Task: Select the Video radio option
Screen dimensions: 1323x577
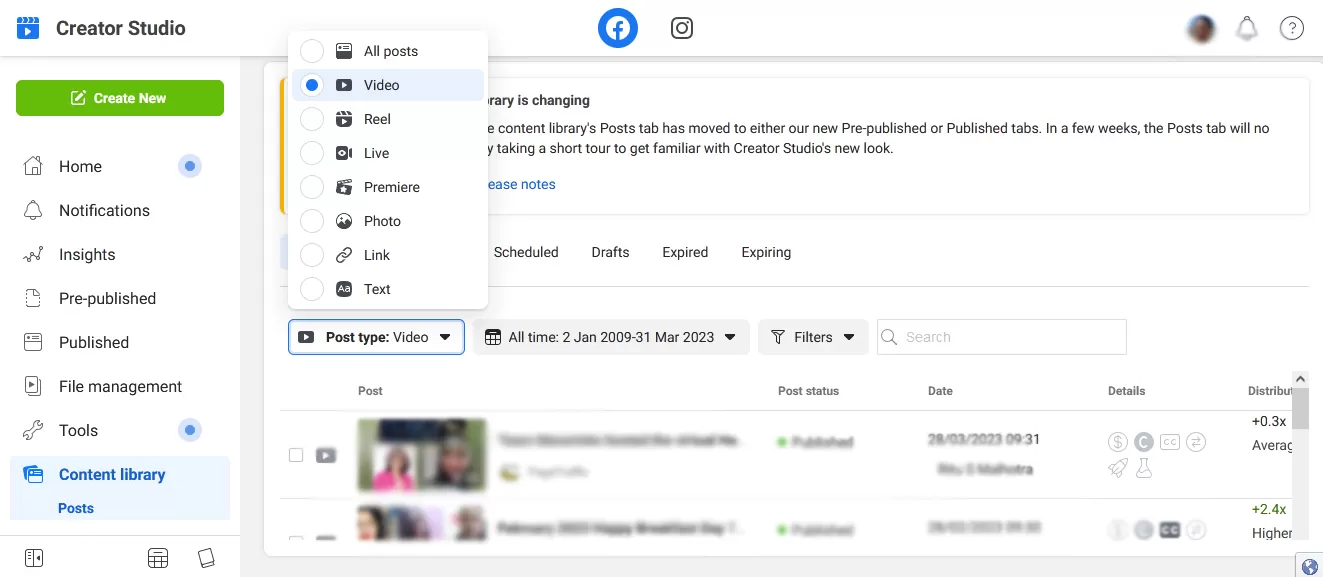Action: (312, 85)
